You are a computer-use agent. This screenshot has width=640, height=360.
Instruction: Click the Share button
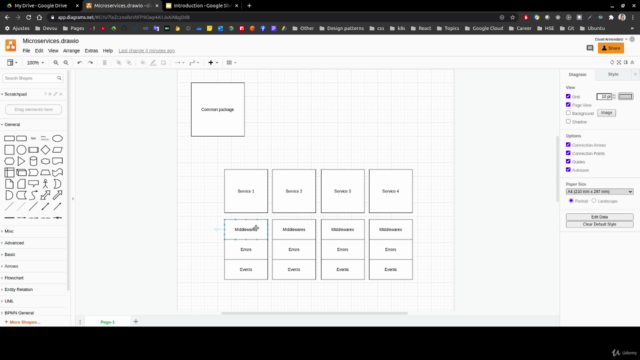tap(611, 48)
